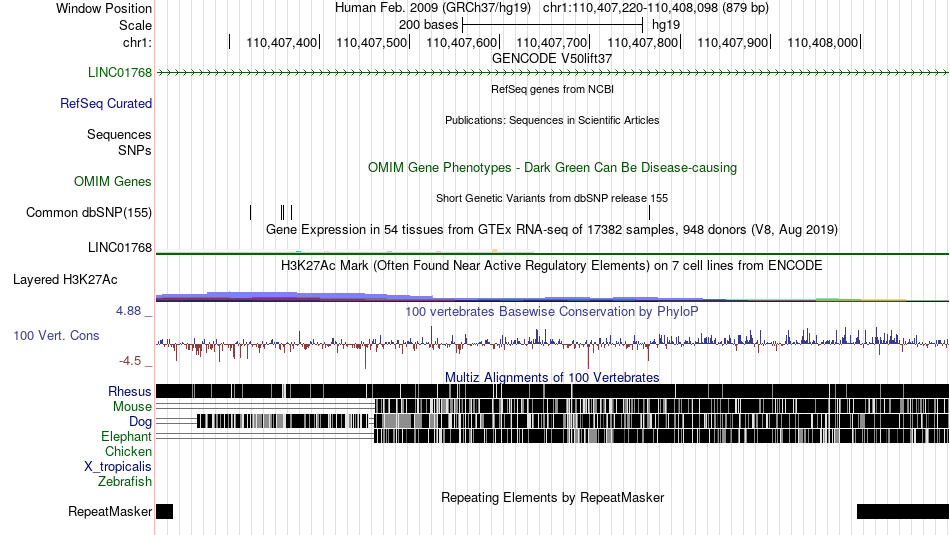Click the chr1: ruler label
Screen dimensions: 950x535
click(137, 42)
